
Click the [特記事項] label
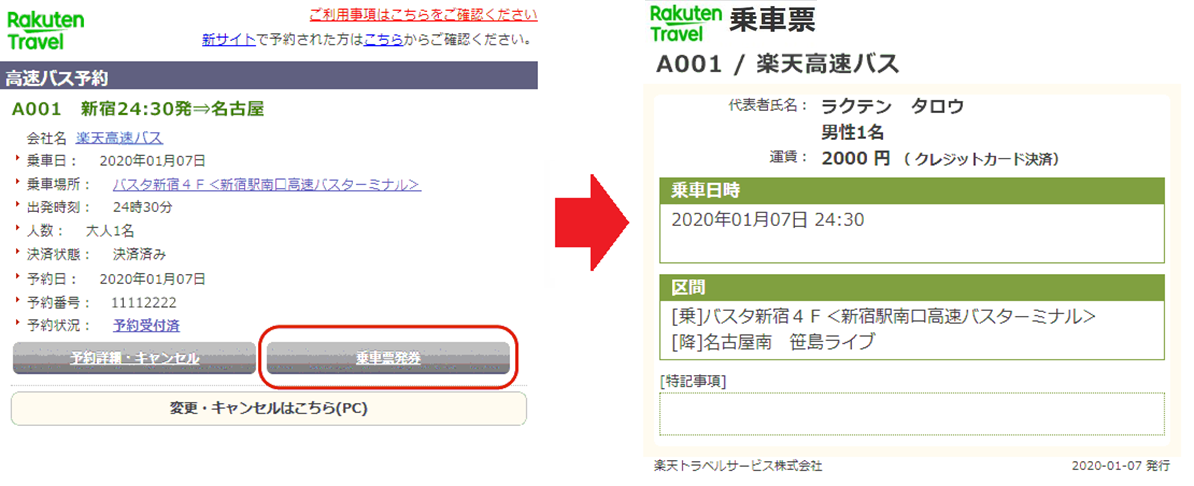[693, 381]
